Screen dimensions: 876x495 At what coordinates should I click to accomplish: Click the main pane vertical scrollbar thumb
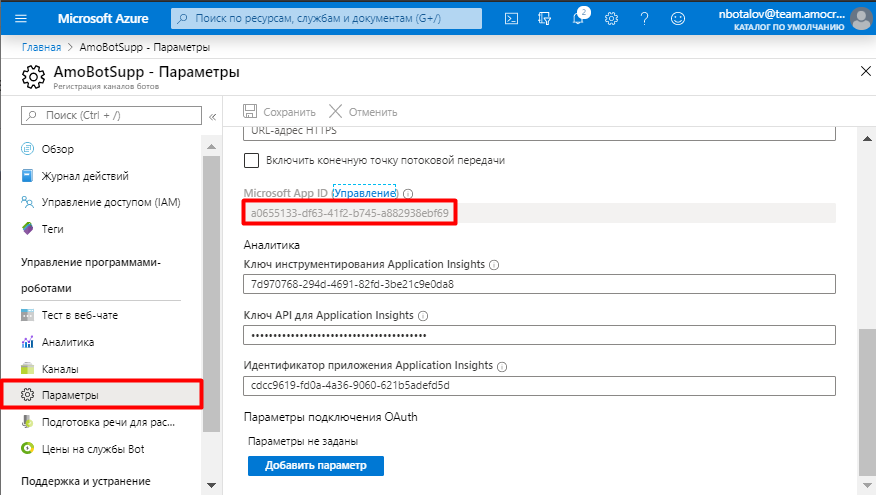pos(867,401)
